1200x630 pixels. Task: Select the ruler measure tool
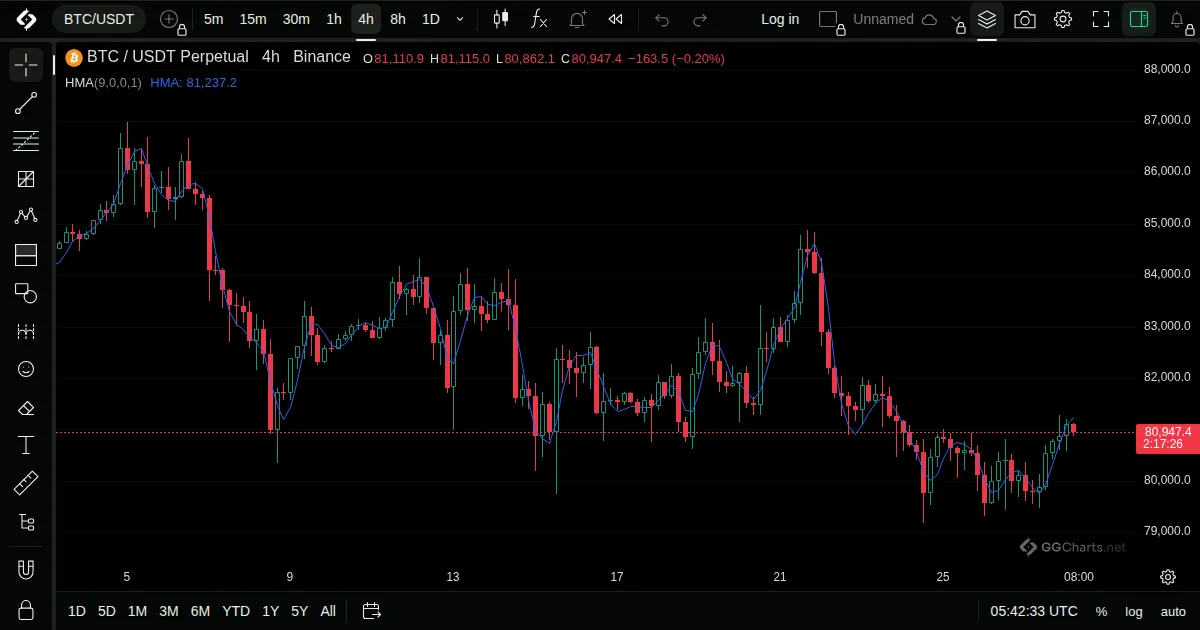pyautogui.click(x=26, y=484)
